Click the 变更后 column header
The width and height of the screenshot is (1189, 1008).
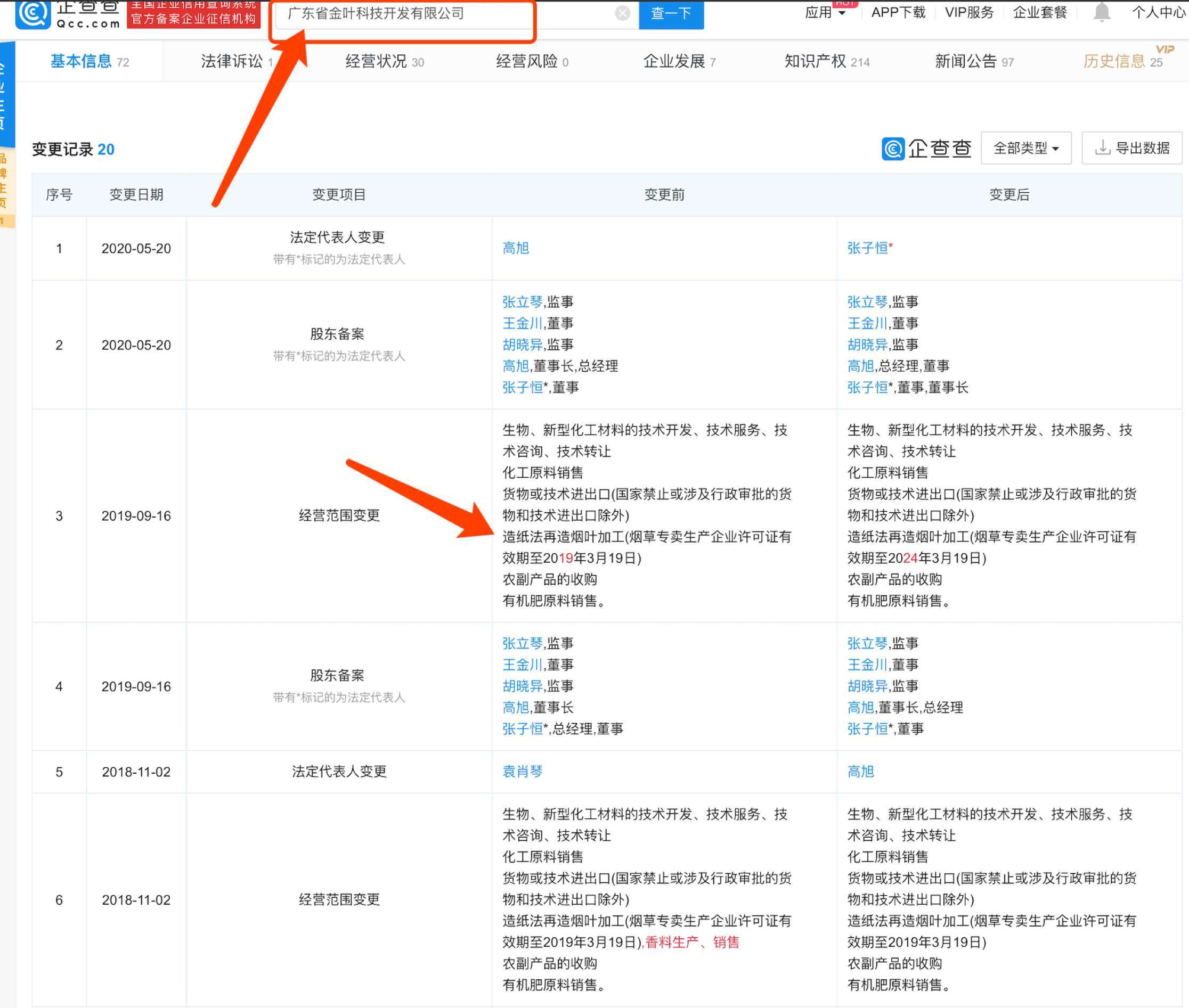(1009, 195)
